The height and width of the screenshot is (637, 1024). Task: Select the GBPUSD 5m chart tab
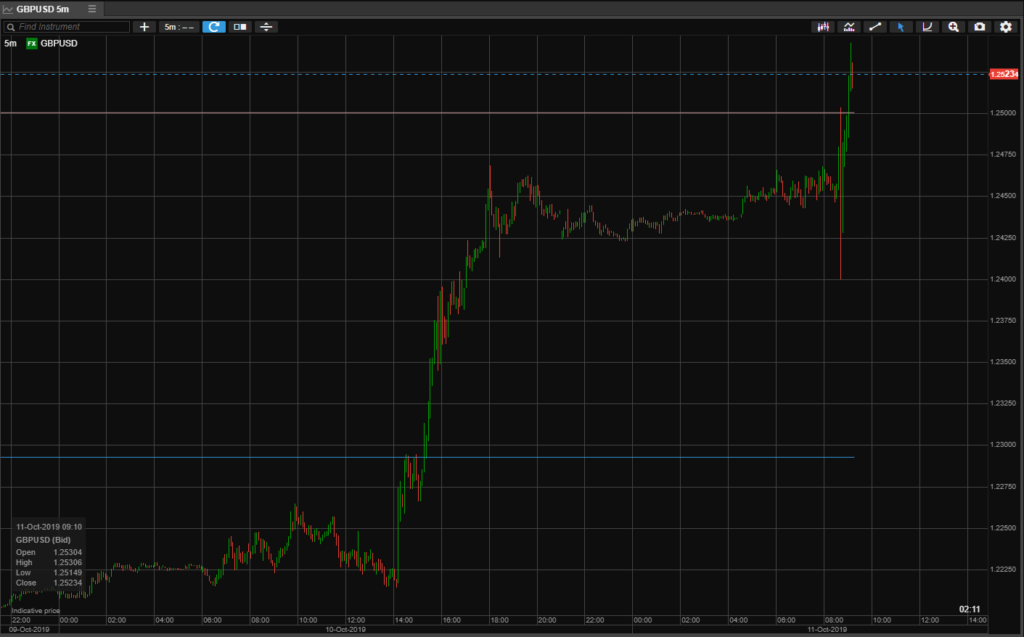coord(42,9)
